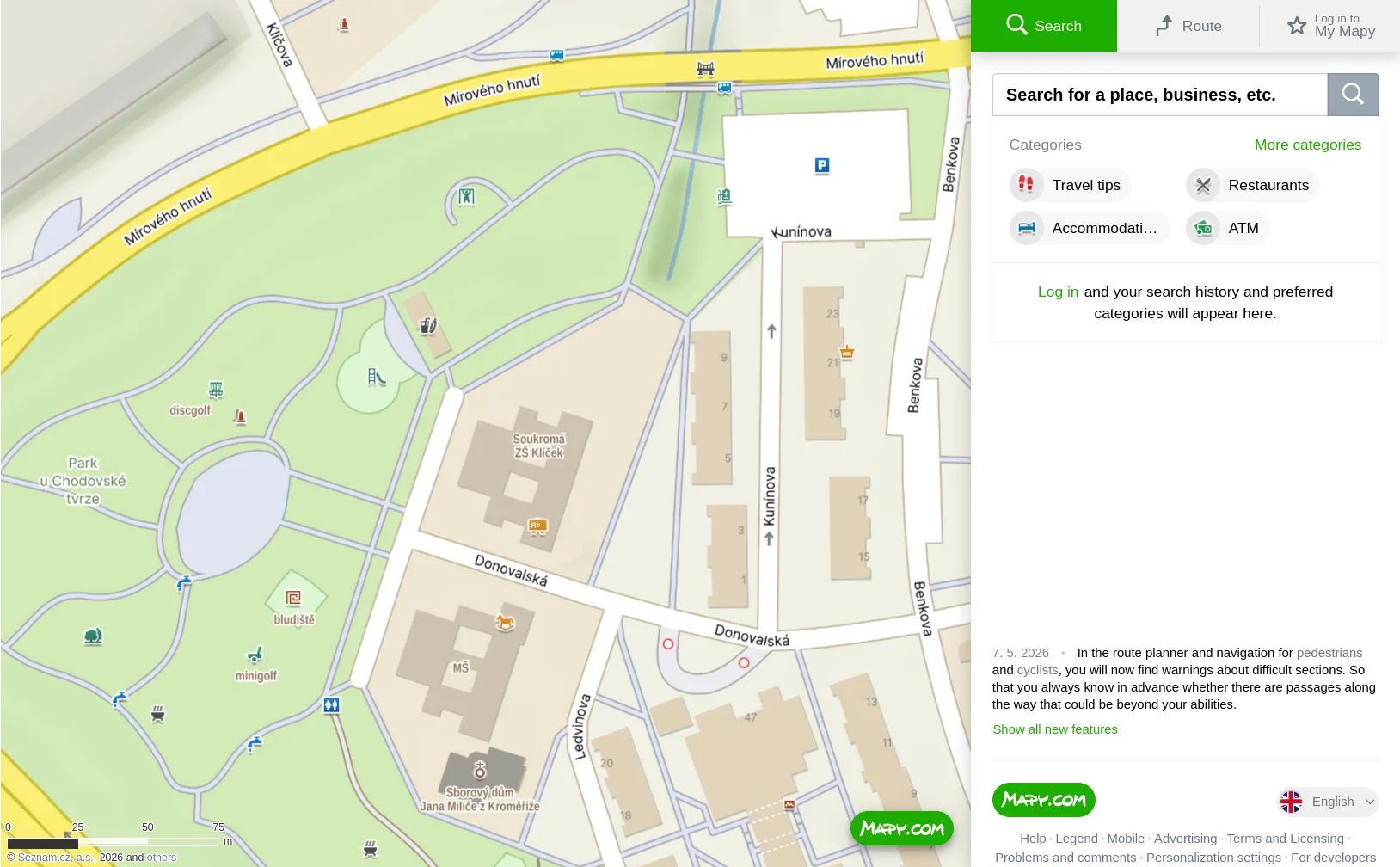Open cyclists link in news text

(x=1037, y=670)
